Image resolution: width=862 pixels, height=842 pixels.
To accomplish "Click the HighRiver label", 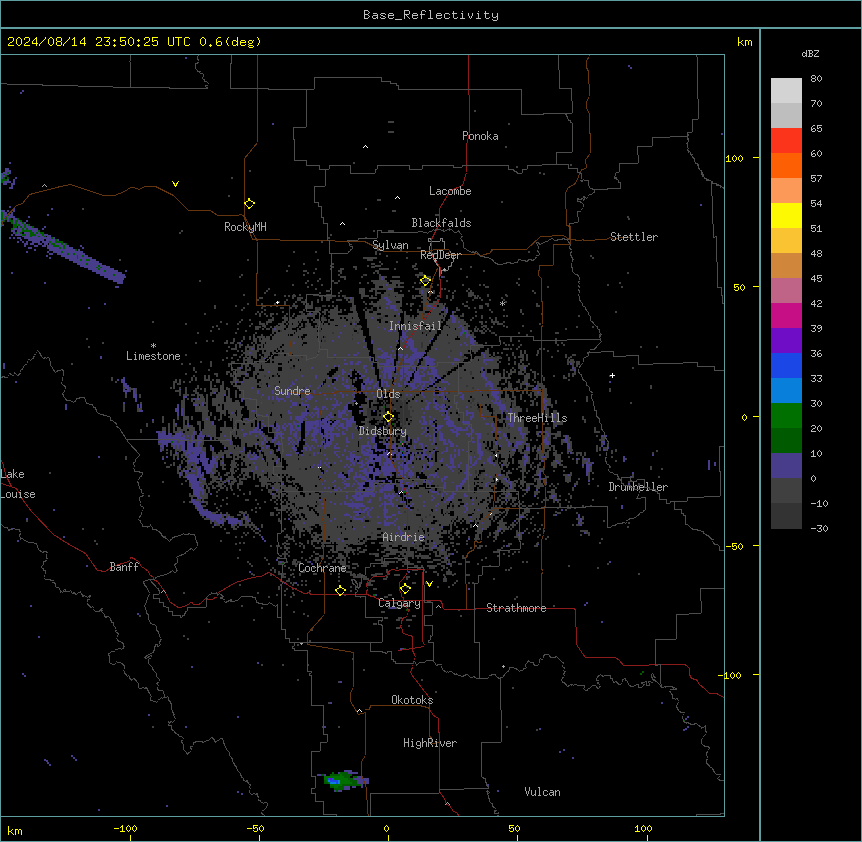I will coord(430,743).
